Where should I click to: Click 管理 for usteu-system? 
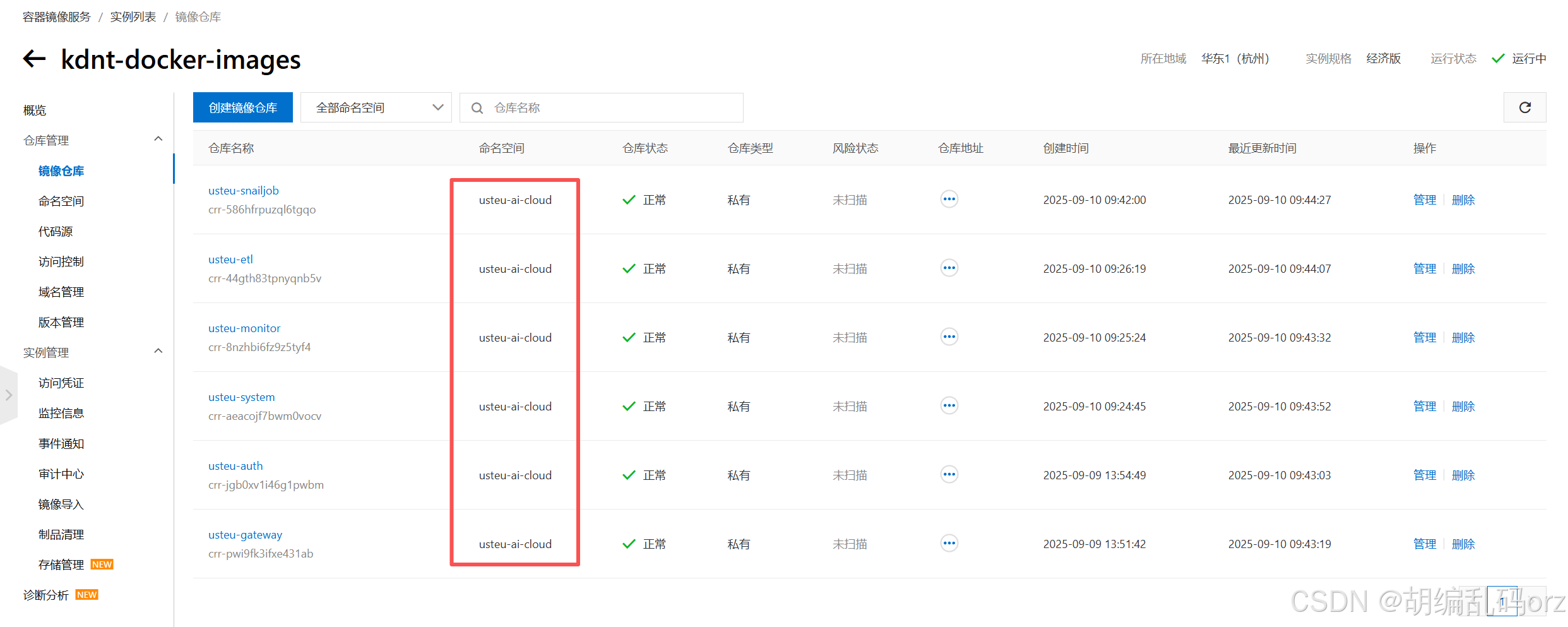[1425, 406]
